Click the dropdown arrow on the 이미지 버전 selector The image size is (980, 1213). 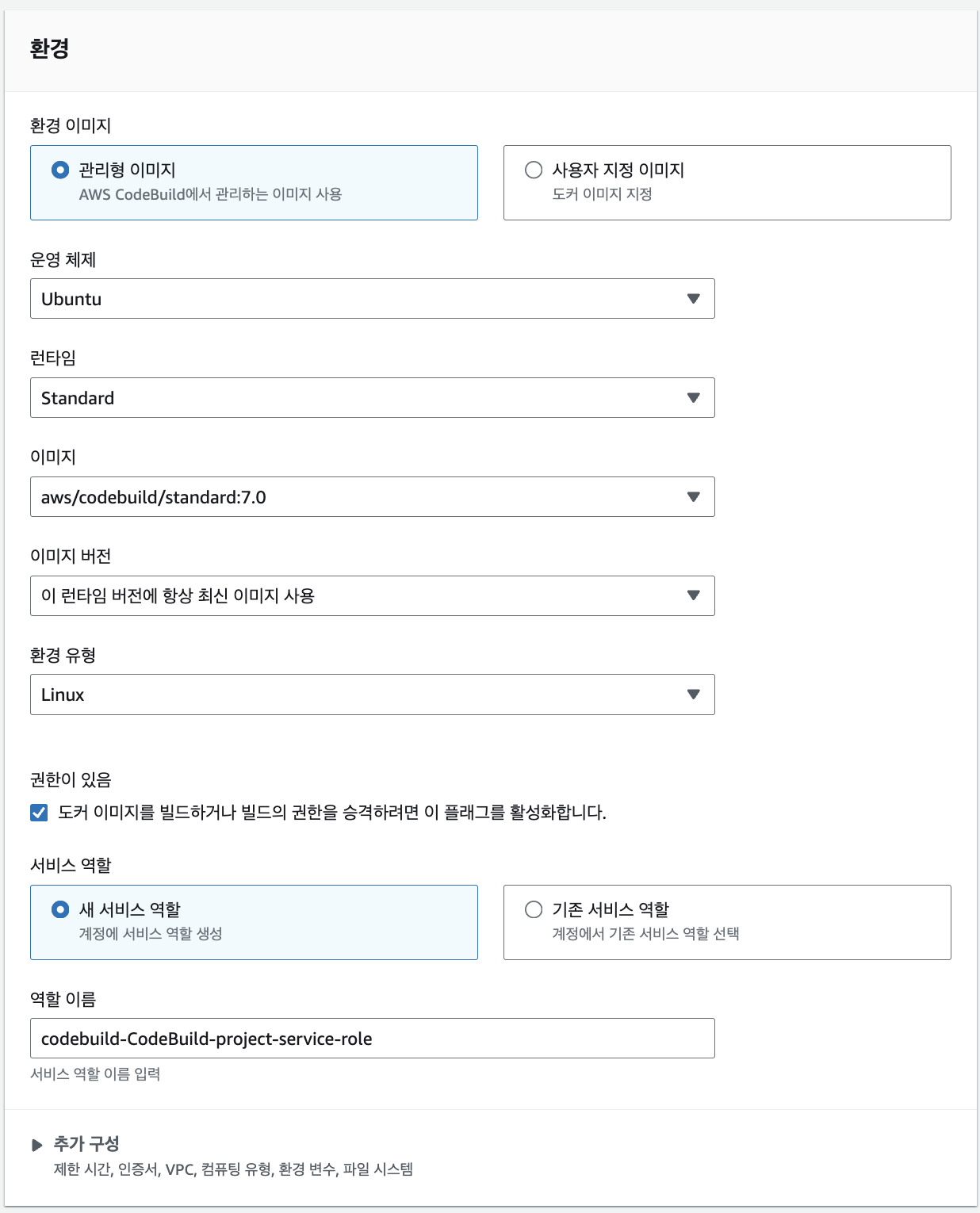click(695, 595)
